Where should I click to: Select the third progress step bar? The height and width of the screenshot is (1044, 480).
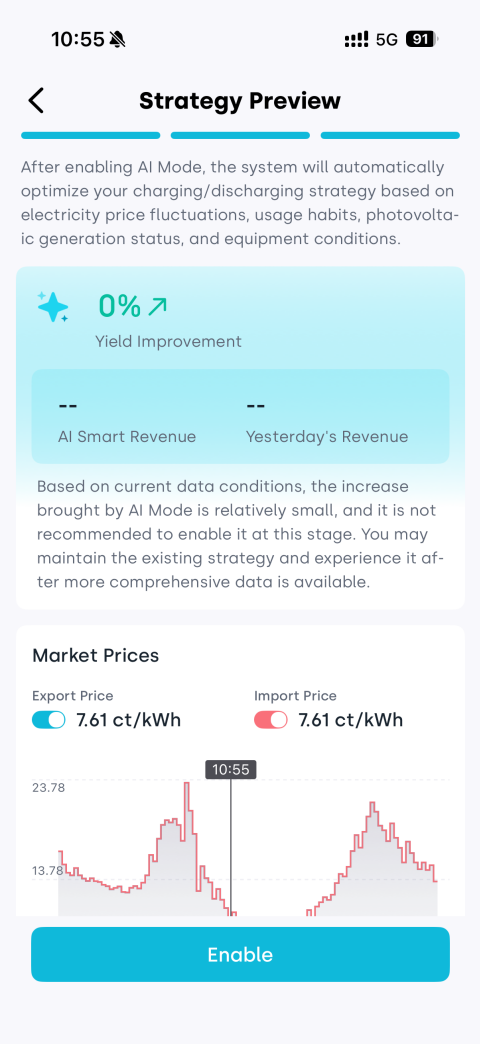[390, 135]
